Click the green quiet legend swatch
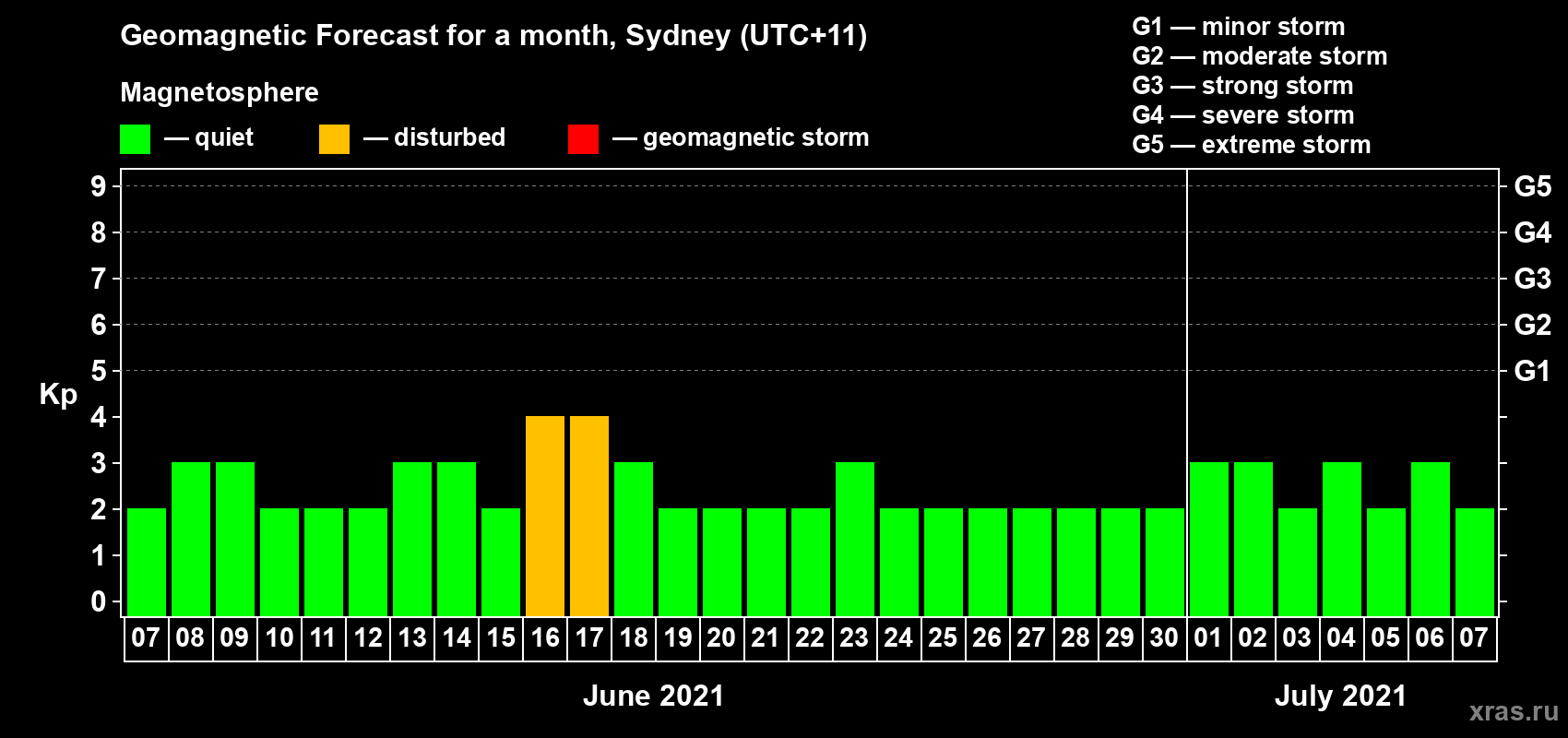1568x738 pixels. 135,139
